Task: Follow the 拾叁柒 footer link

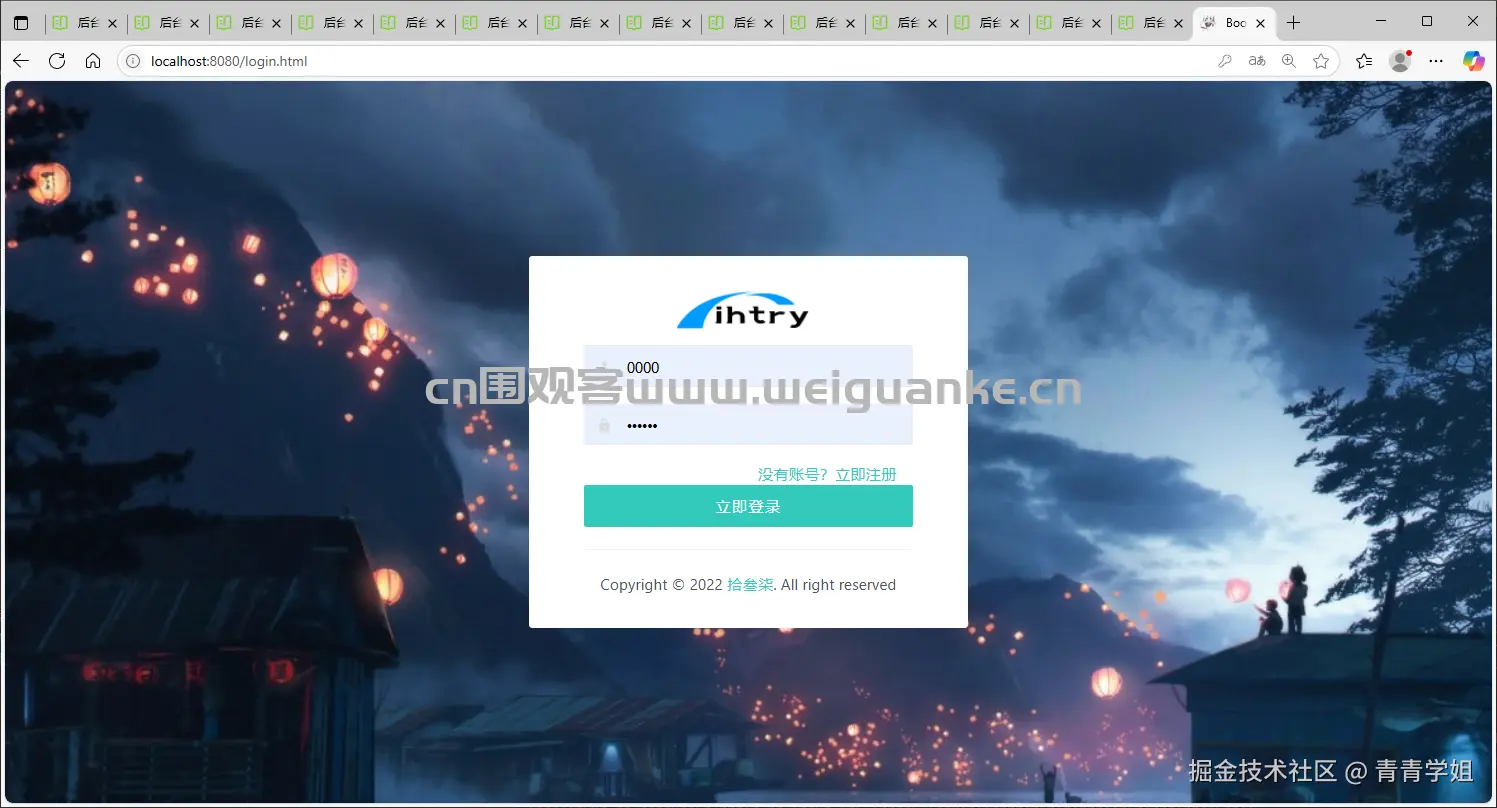Action: click(x=750, y=585)
